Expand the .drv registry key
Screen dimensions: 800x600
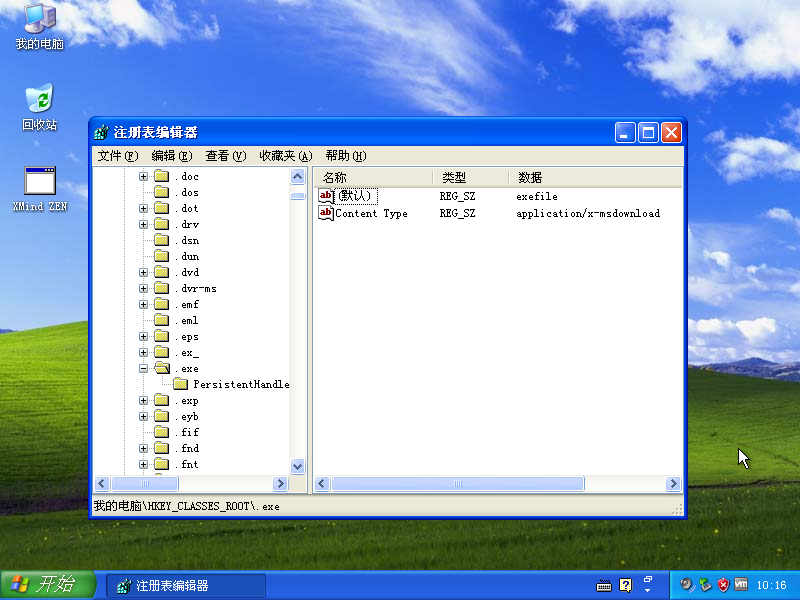point(143,224)
